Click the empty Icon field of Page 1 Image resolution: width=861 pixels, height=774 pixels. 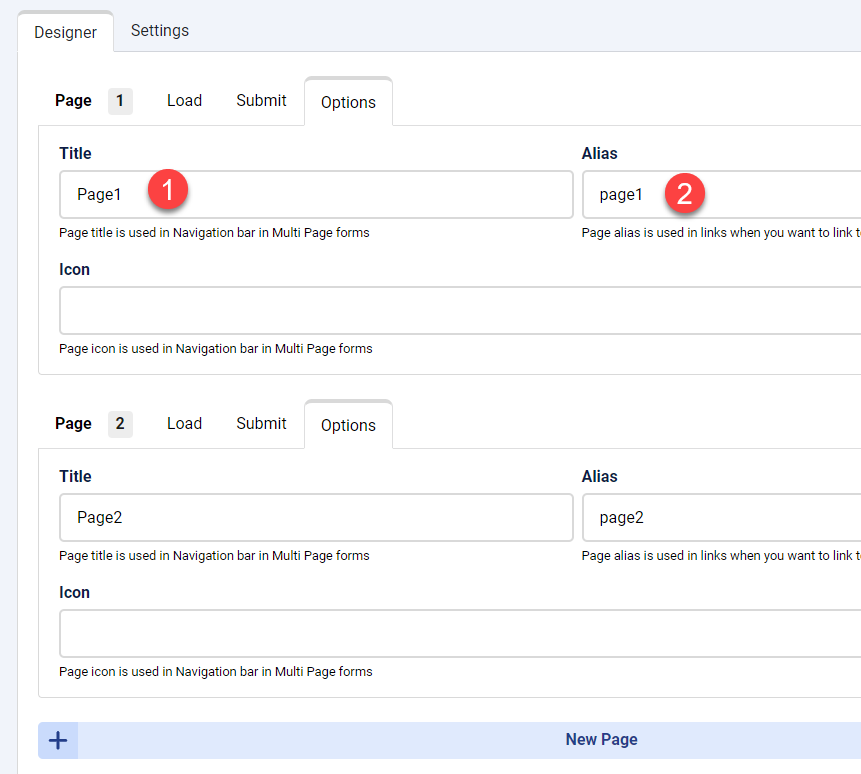click(460, 310)
